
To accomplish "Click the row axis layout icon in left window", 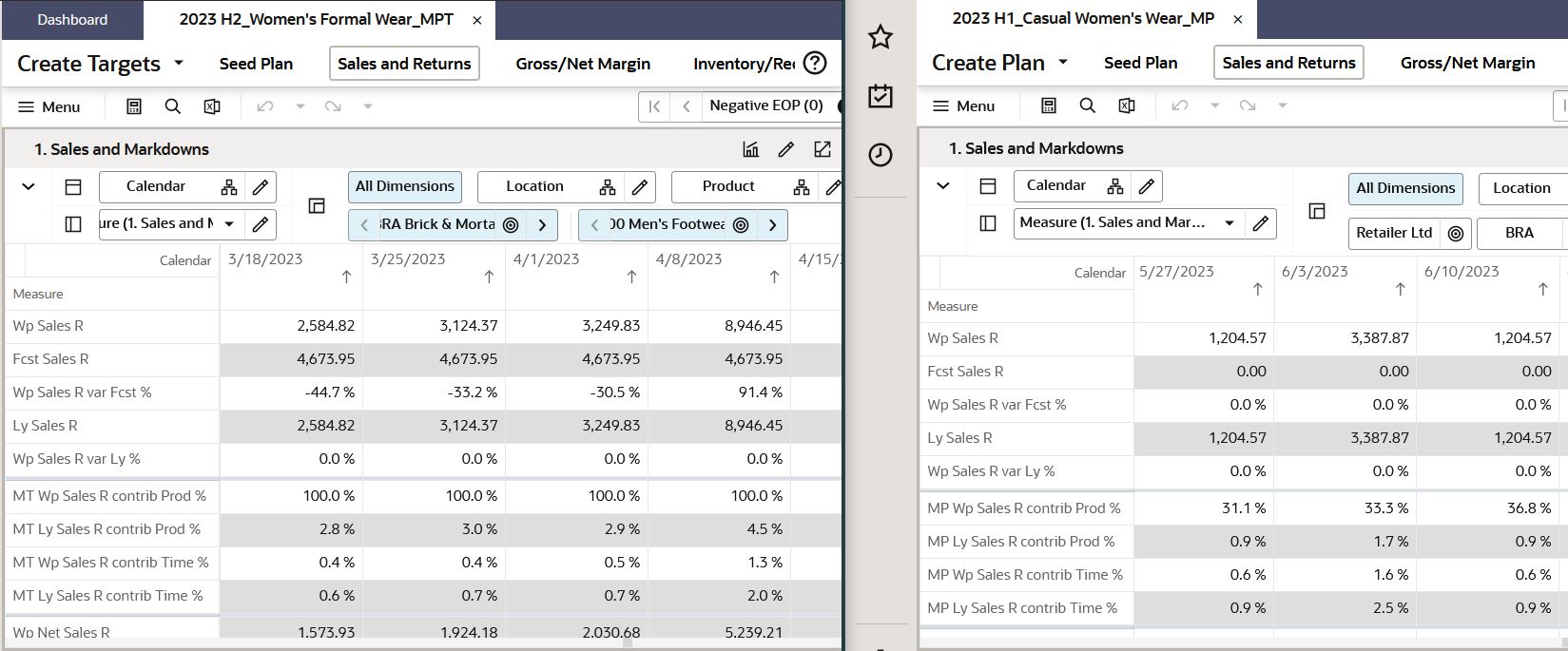I will 73,187.
